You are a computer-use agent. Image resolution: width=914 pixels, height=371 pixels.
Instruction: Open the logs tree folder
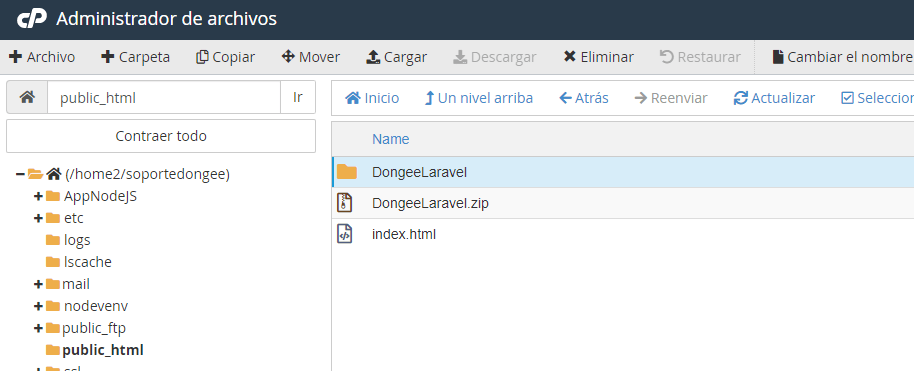coord(77,240)
